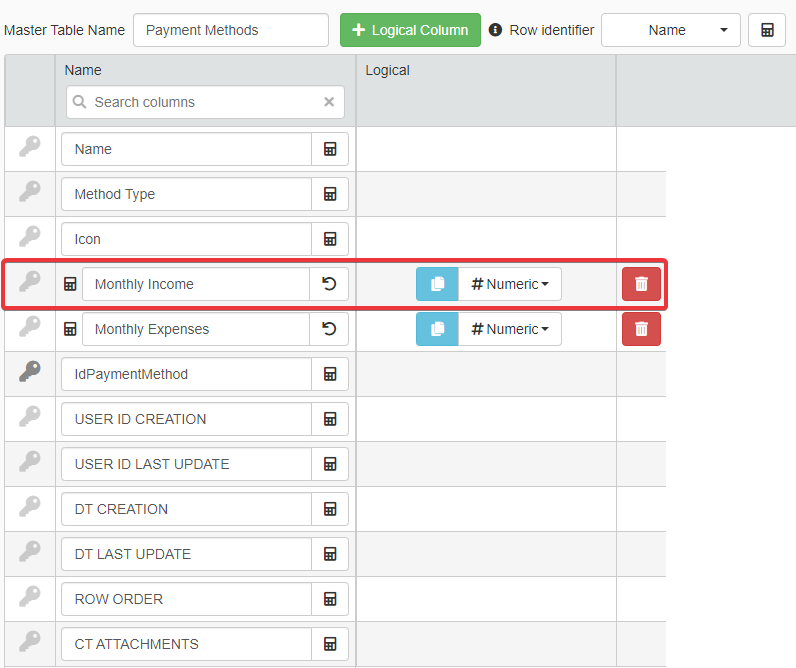Open Numeric type dropdown for Monthly Income
The width and height of the screenshot is (796, 668).
[x=510, y=284]
